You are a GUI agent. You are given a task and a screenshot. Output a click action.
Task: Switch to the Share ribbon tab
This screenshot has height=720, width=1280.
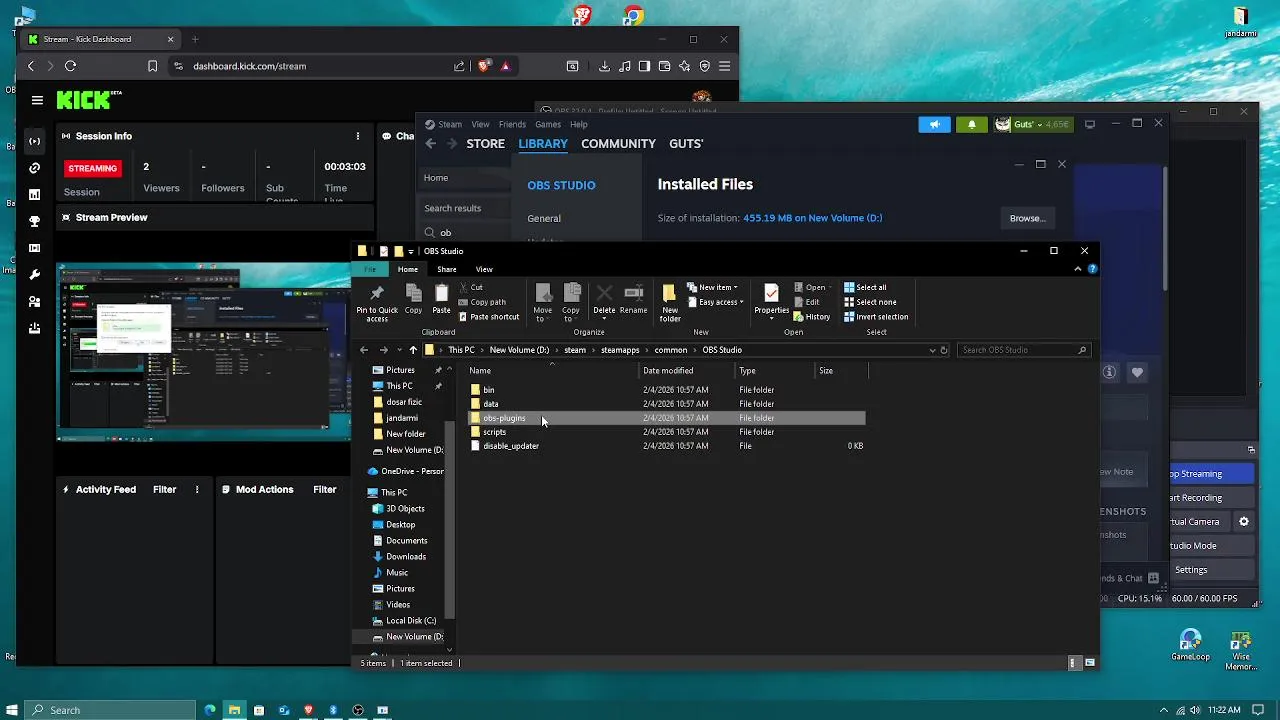point(446,269)
